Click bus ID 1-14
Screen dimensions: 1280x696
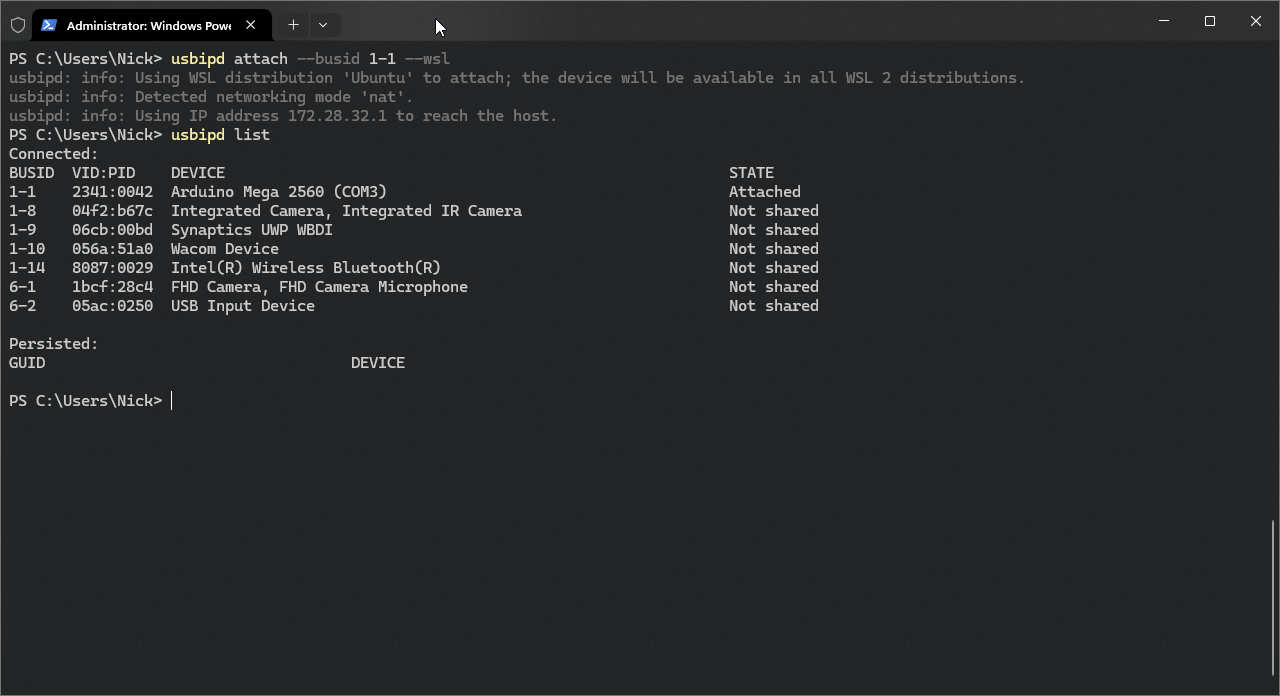pyautogui.click(x=27, y=268)
